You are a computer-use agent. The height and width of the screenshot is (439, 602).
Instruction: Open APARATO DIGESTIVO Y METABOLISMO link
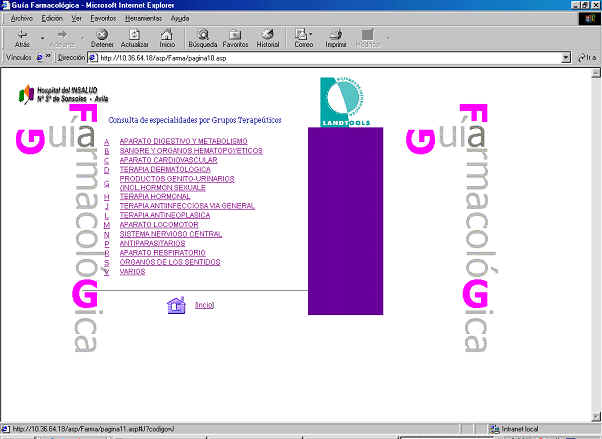coord(183,142)
